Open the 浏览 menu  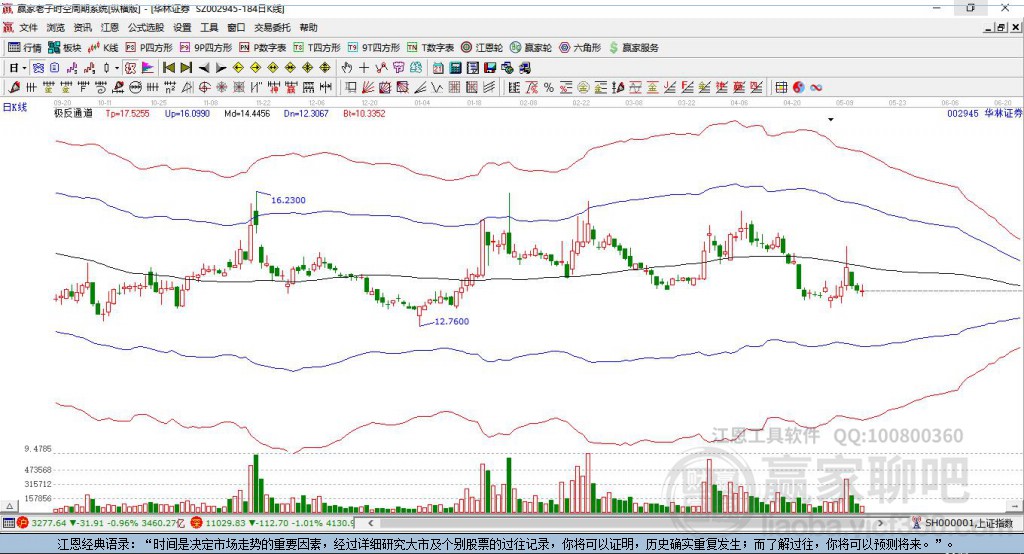click(x=56, y=27)
